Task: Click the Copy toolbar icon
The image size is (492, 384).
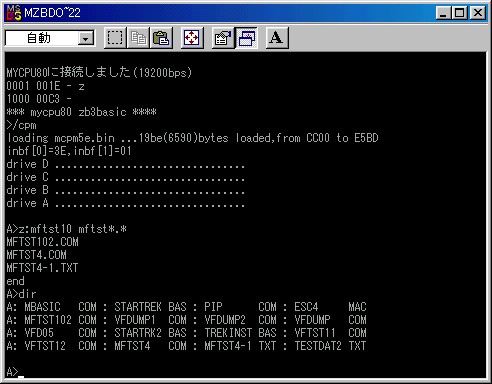Action: coord(138,38)
